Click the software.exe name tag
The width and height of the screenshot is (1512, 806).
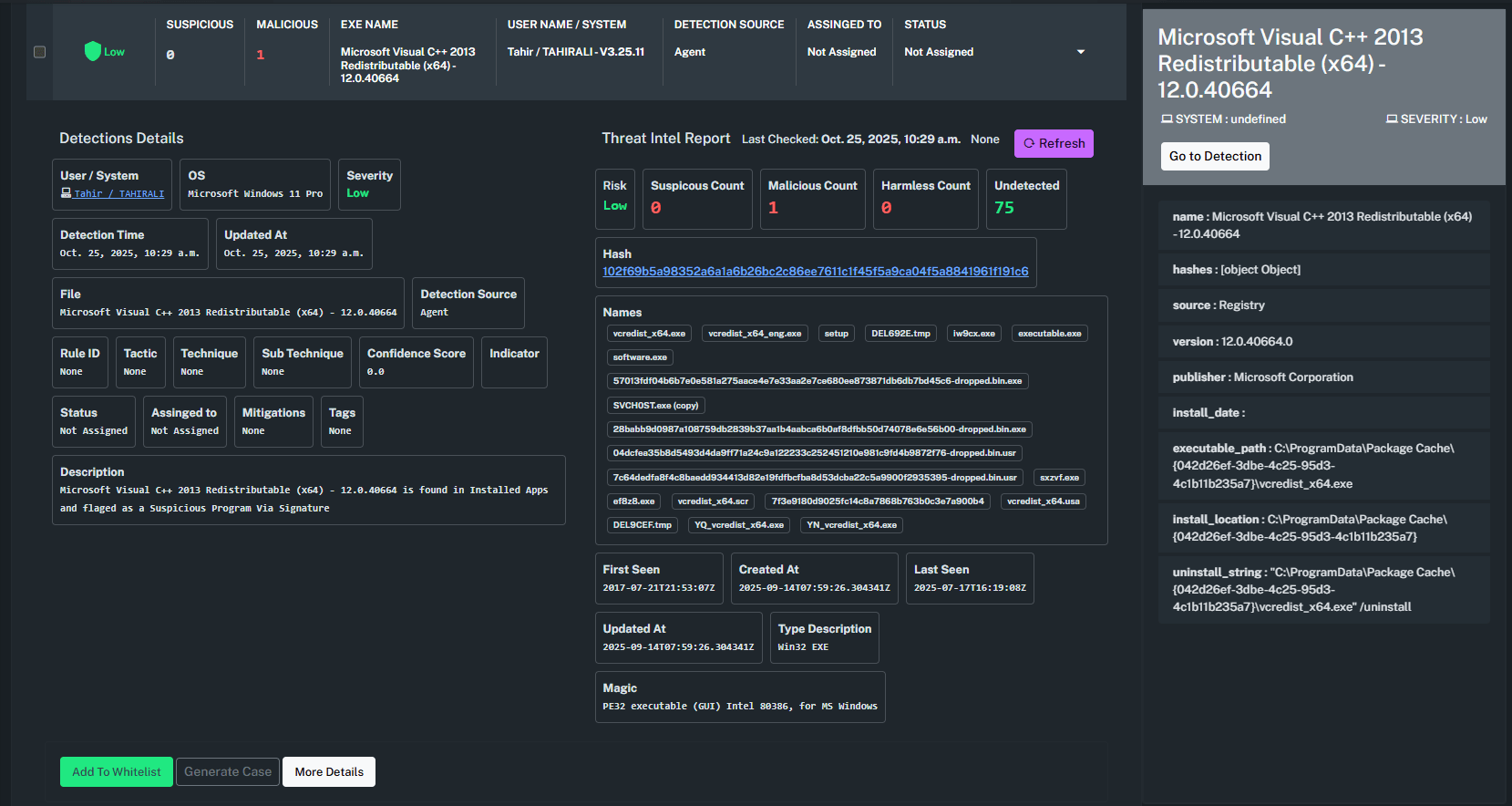click(640, 357)
